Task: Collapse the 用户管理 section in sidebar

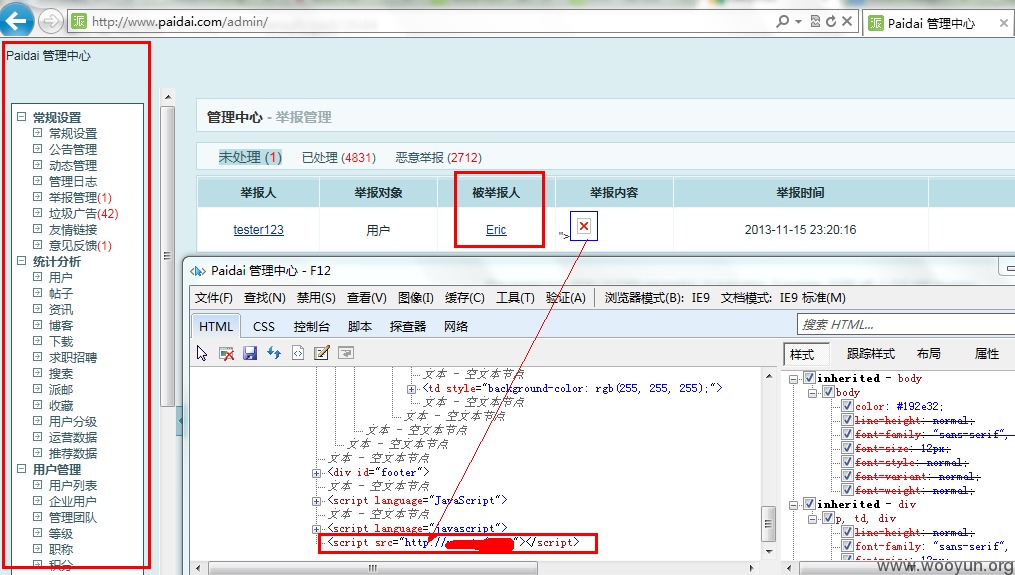Action: coord(21,469)
